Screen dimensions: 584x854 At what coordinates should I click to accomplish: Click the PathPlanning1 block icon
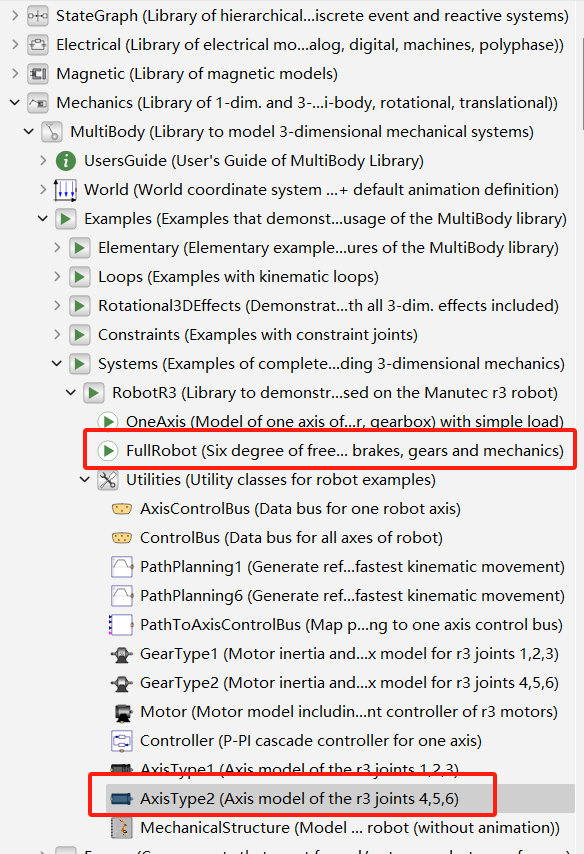(x=121, y=567)
